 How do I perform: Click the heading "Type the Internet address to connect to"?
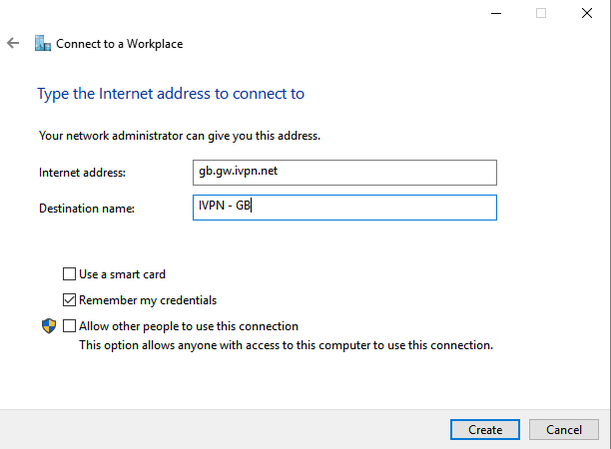[171, 94]
